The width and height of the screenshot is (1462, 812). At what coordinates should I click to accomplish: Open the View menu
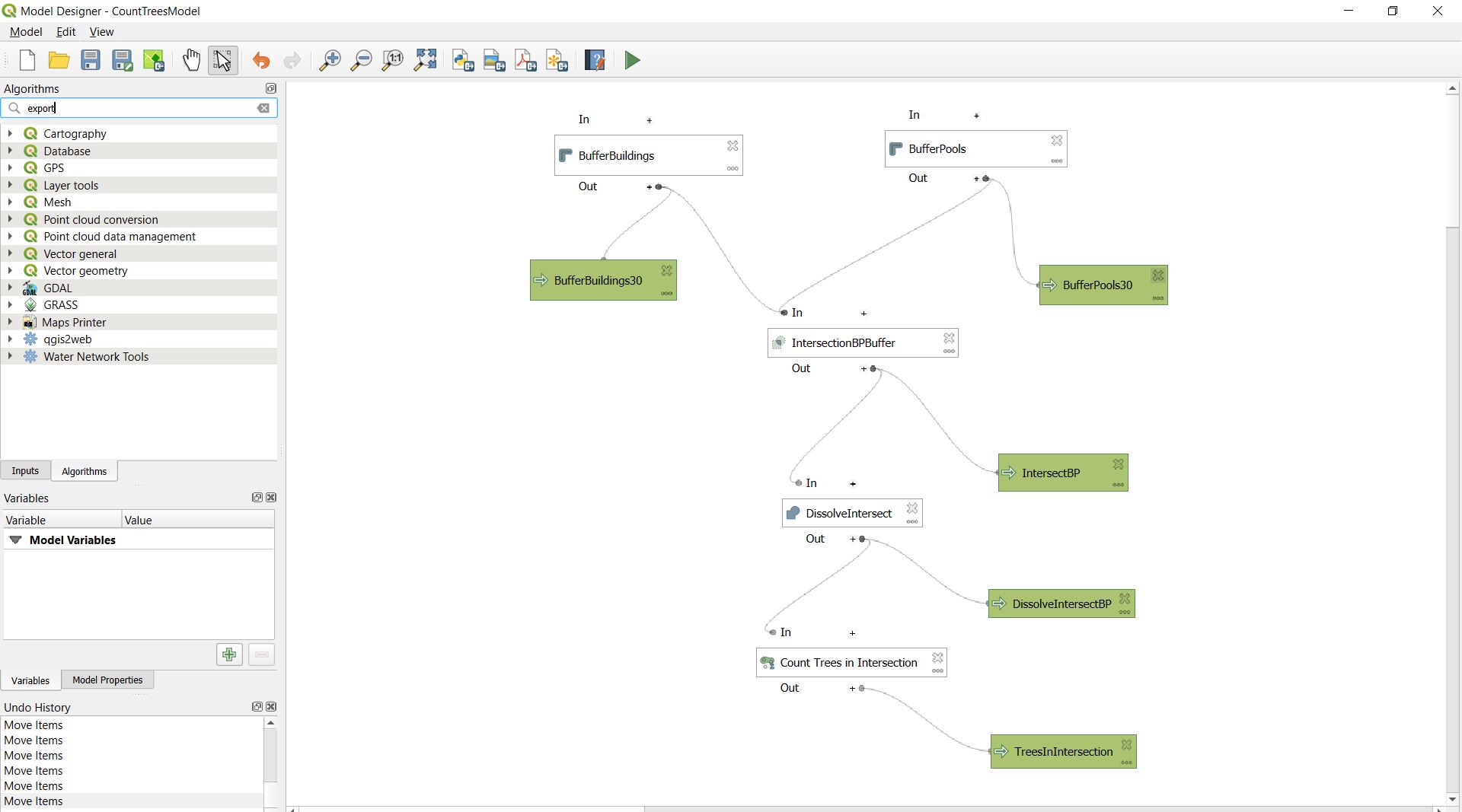[x=101, y=31]
